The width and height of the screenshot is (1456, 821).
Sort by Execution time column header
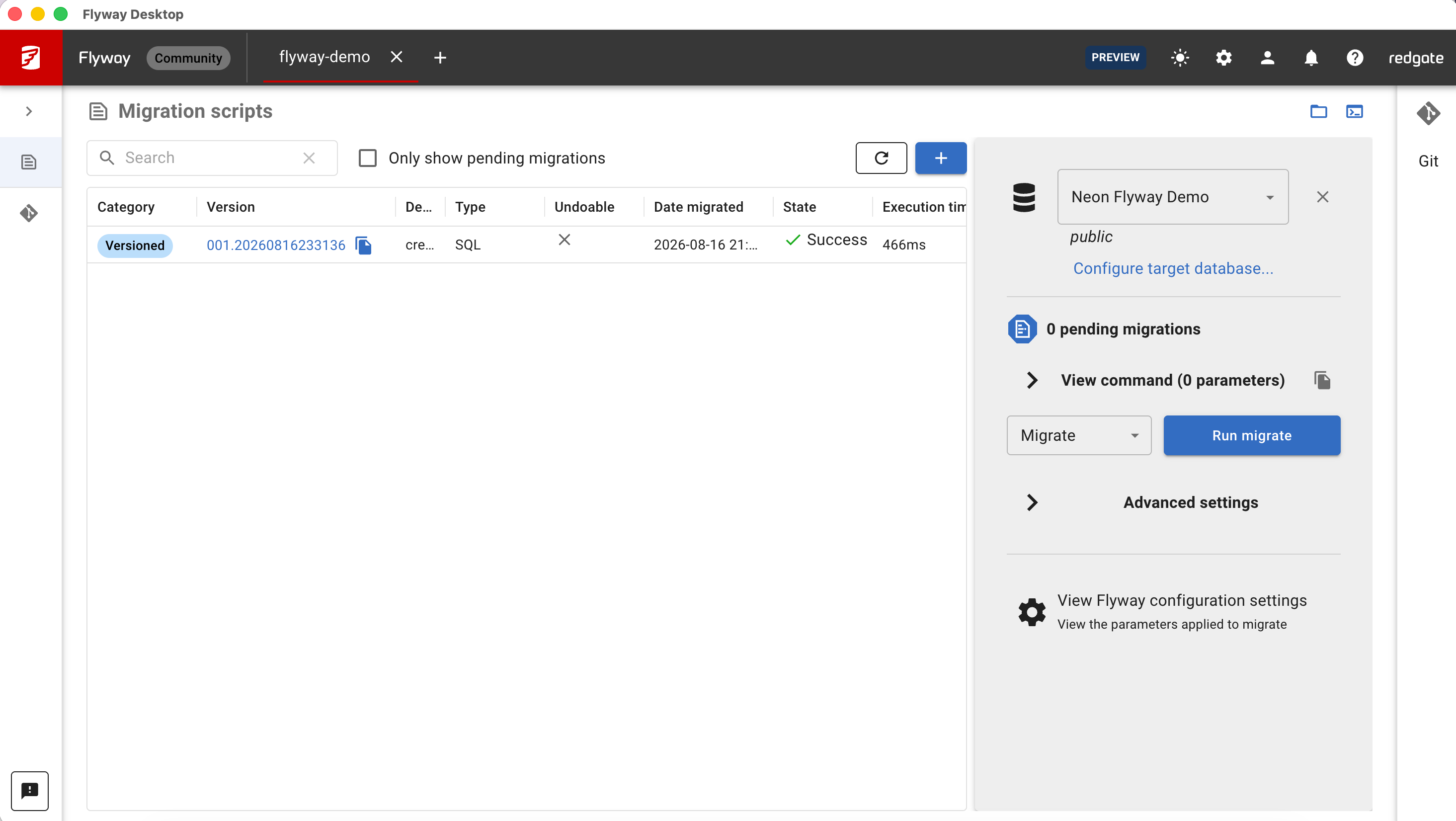click(x=924, y=207)
